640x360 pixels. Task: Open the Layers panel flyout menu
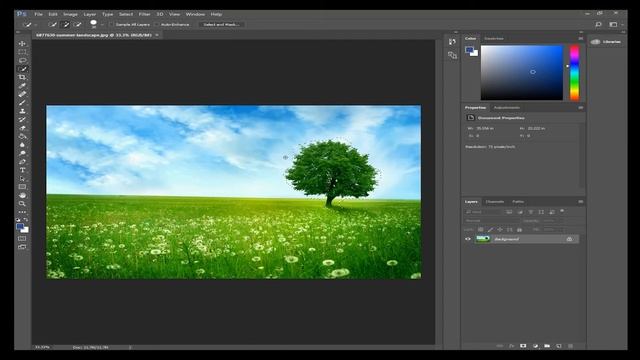tap(580, 202)
